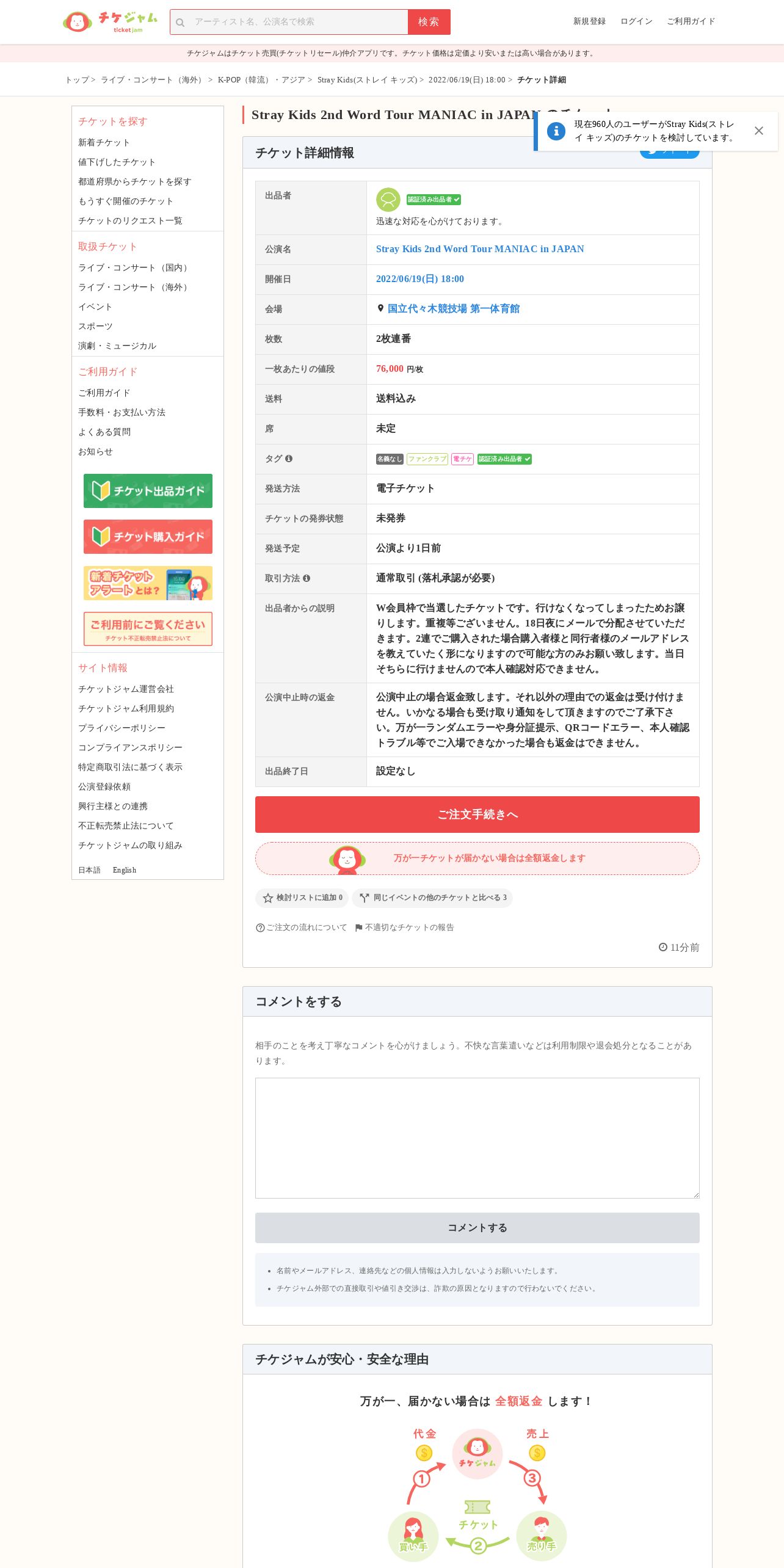Open スポーツ category in sidebar
The width and height of the screenshot is (784, 1568).
click(95, 327)
